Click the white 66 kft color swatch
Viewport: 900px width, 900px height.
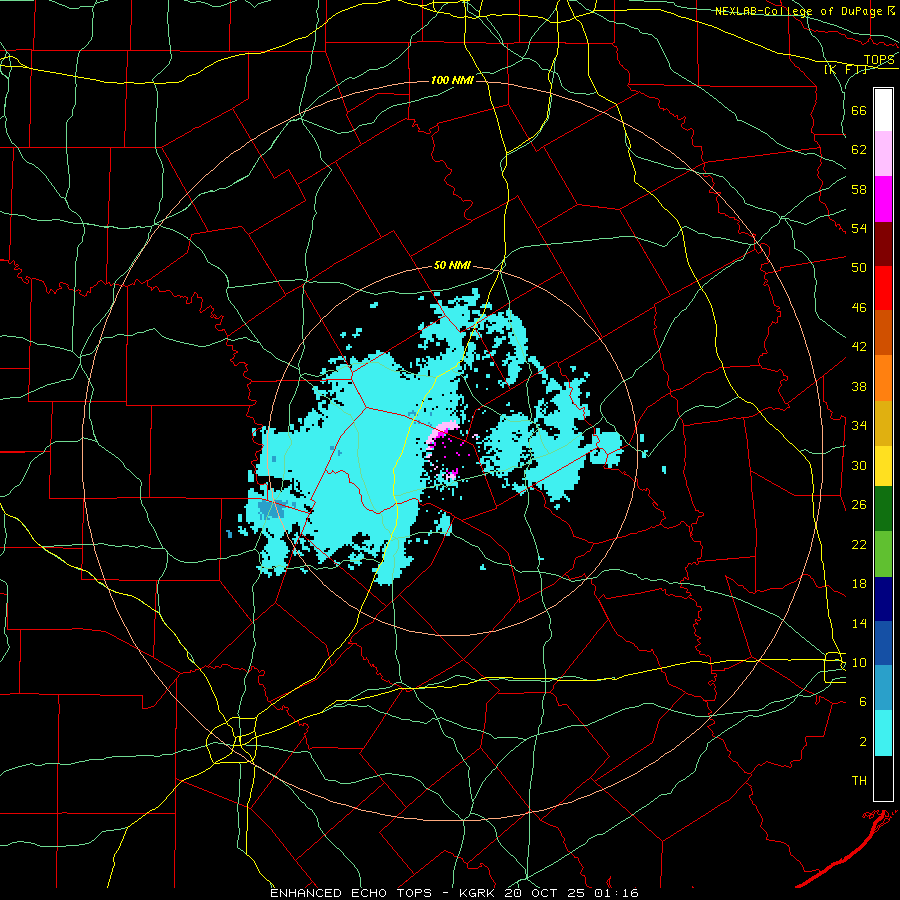coord(883,110)
